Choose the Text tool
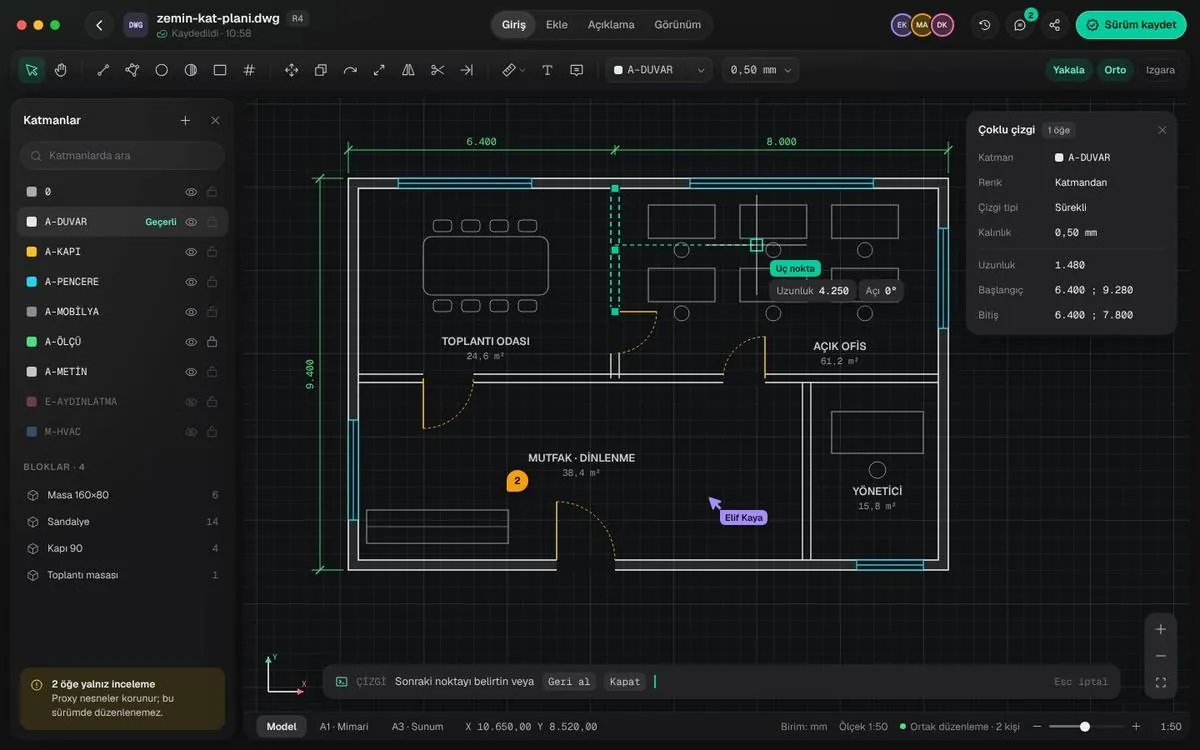This screenshot has height=750, width=1200. pos(547,70)
